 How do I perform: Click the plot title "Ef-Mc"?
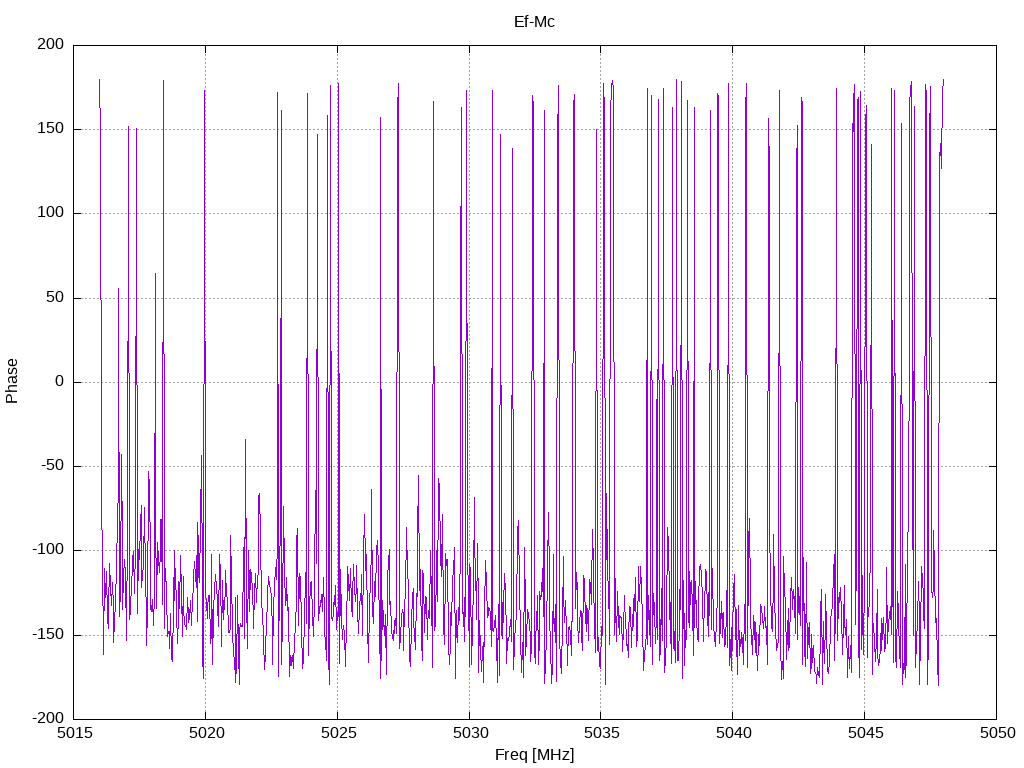click(534, 22)
